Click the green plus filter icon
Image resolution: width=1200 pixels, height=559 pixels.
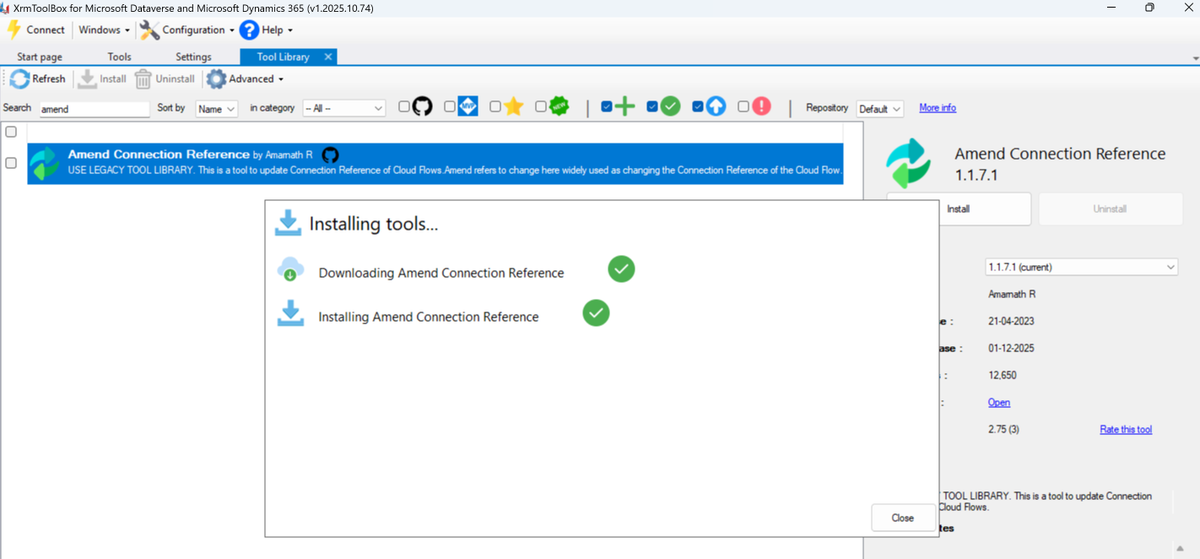625,106
